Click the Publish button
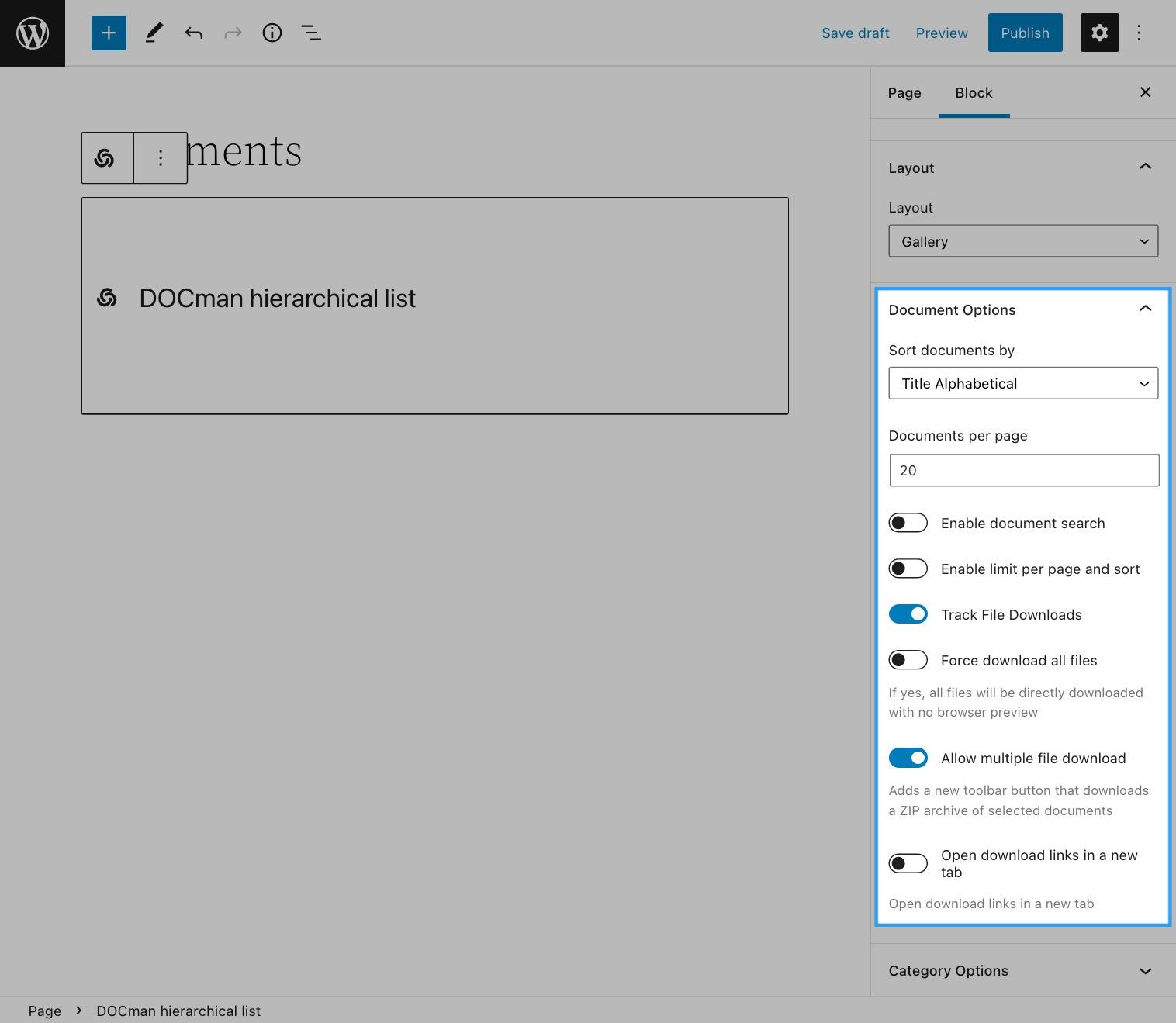The width and height of the screenshot is (1176, 1023). 1025,33
